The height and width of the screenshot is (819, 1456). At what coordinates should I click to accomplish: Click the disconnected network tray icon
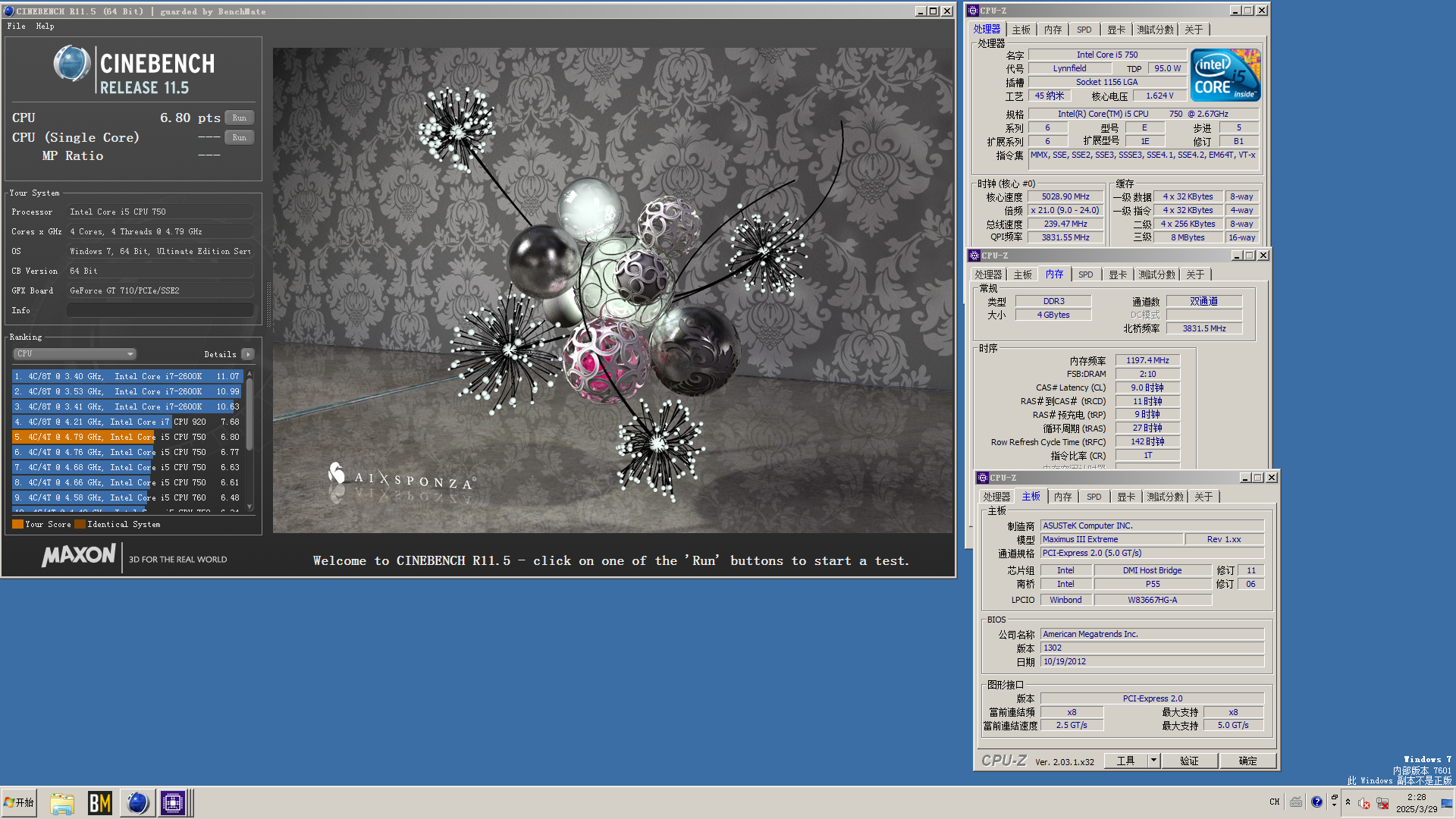[x=1382, y=803]
